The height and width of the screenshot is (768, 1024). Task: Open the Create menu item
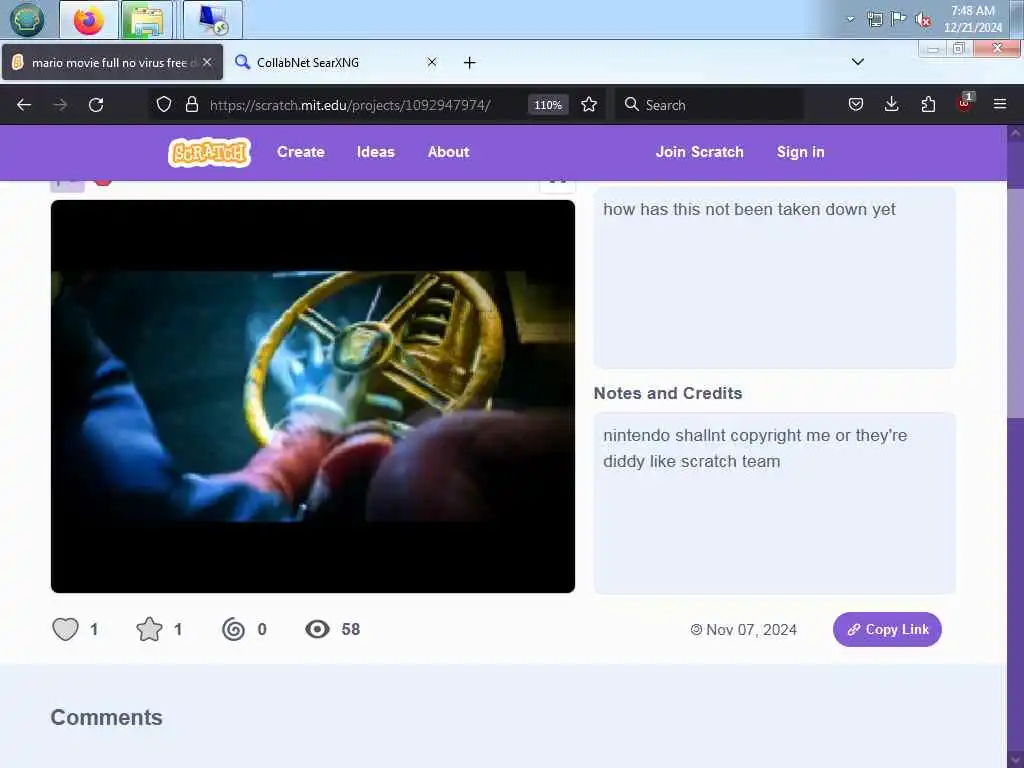(300, 152)
